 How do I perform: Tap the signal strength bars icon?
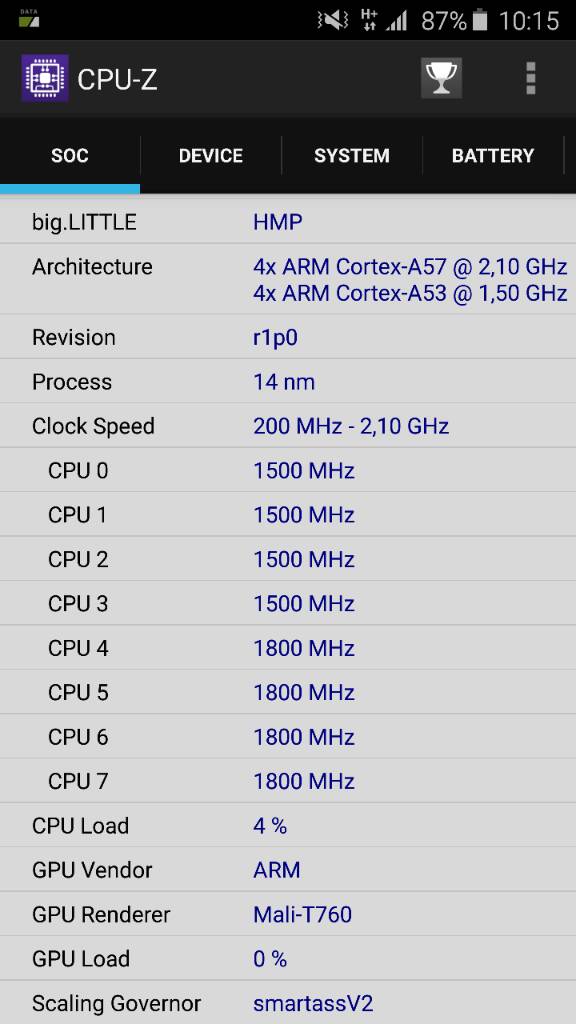[x=396, y=22]
